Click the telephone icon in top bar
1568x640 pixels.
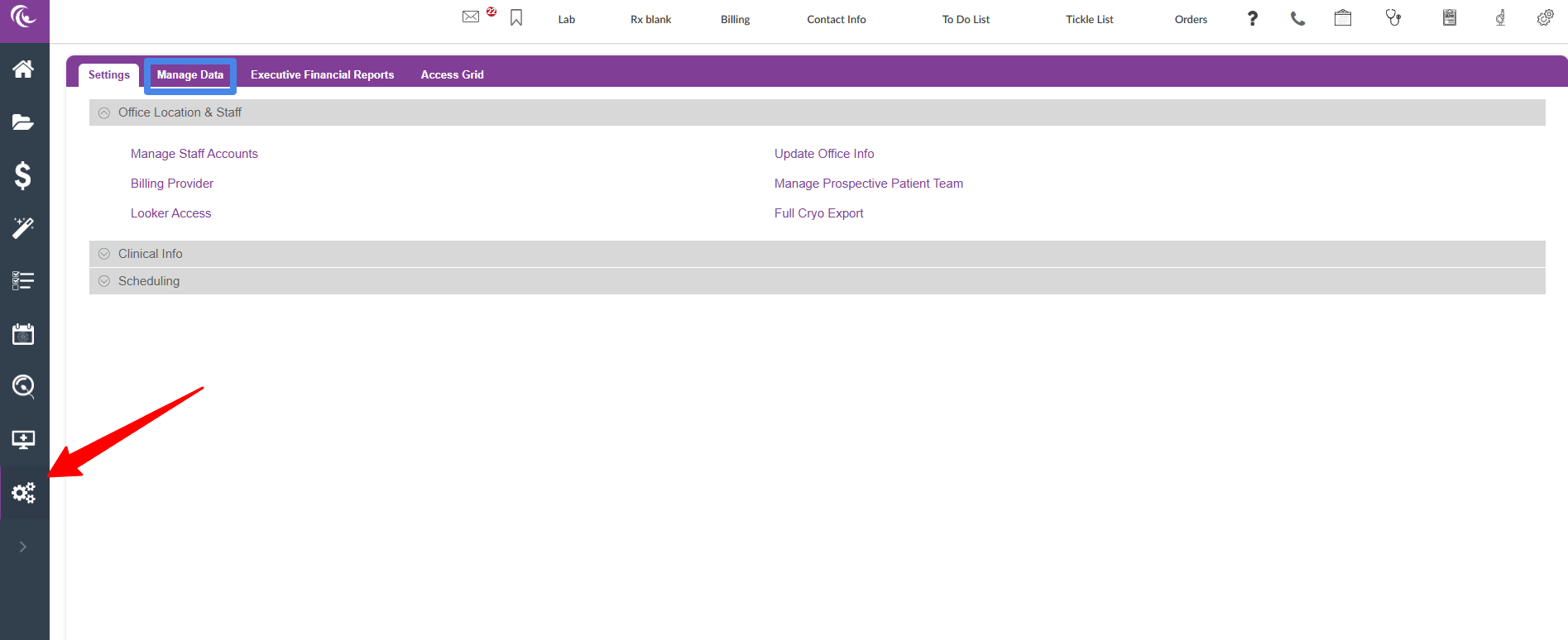pos(1297,18)
